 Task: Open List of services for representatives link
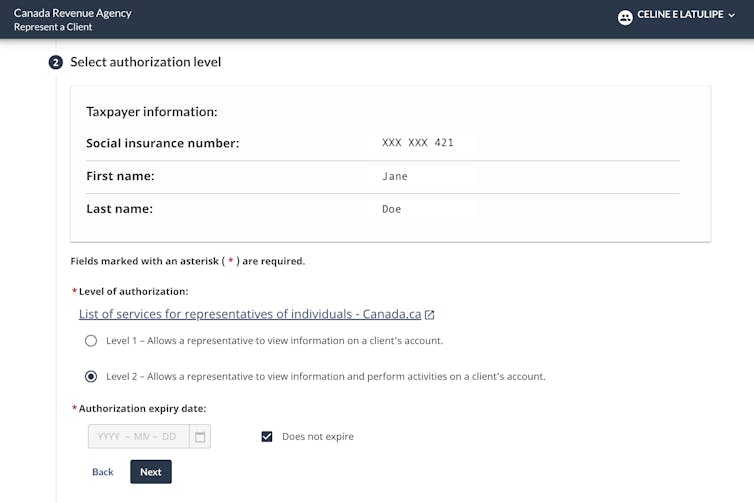coord(249,314)
